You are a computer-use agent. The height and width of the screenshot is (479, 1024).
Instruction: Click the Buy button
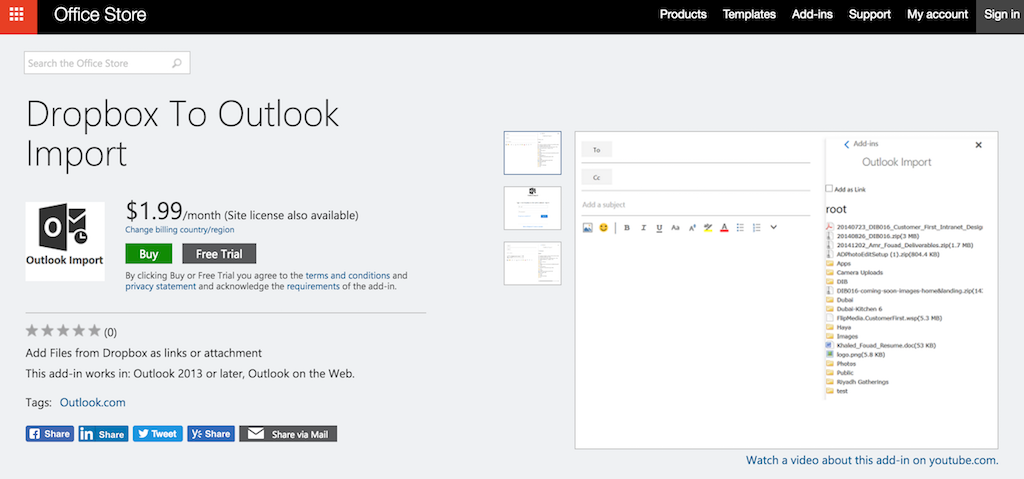pyautogui.click(x=149, y=254)
